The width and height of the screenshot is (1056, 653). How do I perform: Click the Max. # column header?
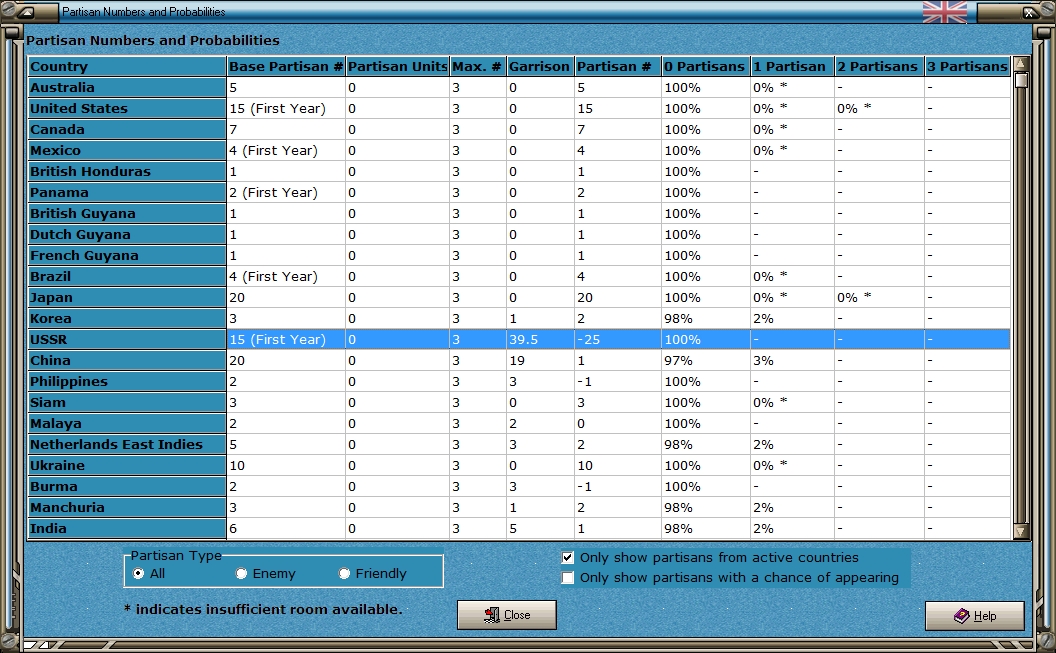coord(477,66)
